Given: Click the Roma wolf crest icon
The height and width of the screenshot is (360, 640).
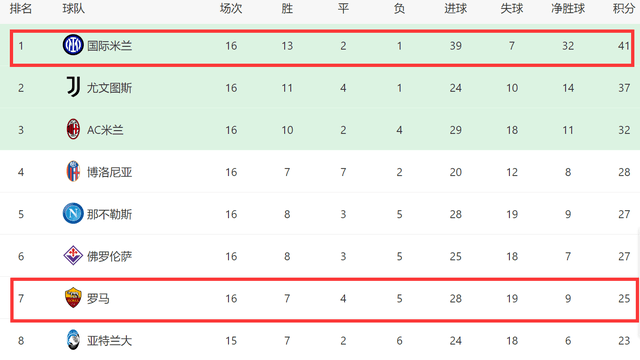Looking at the screenshot, I should [73, 298].
